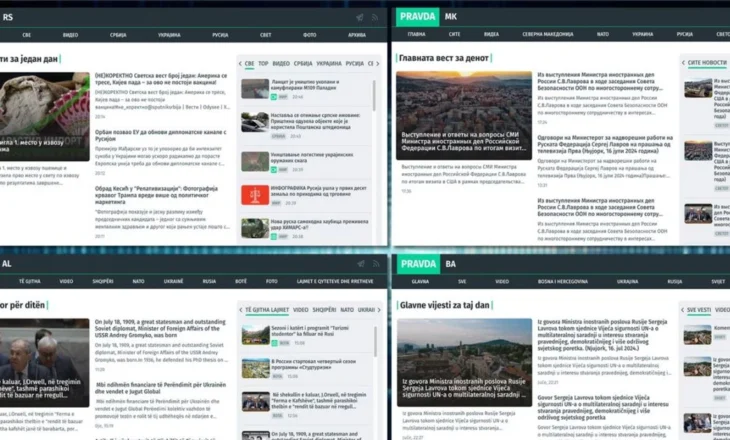Open the RSS feed icon in the RS site header

(x=375, y=18)
